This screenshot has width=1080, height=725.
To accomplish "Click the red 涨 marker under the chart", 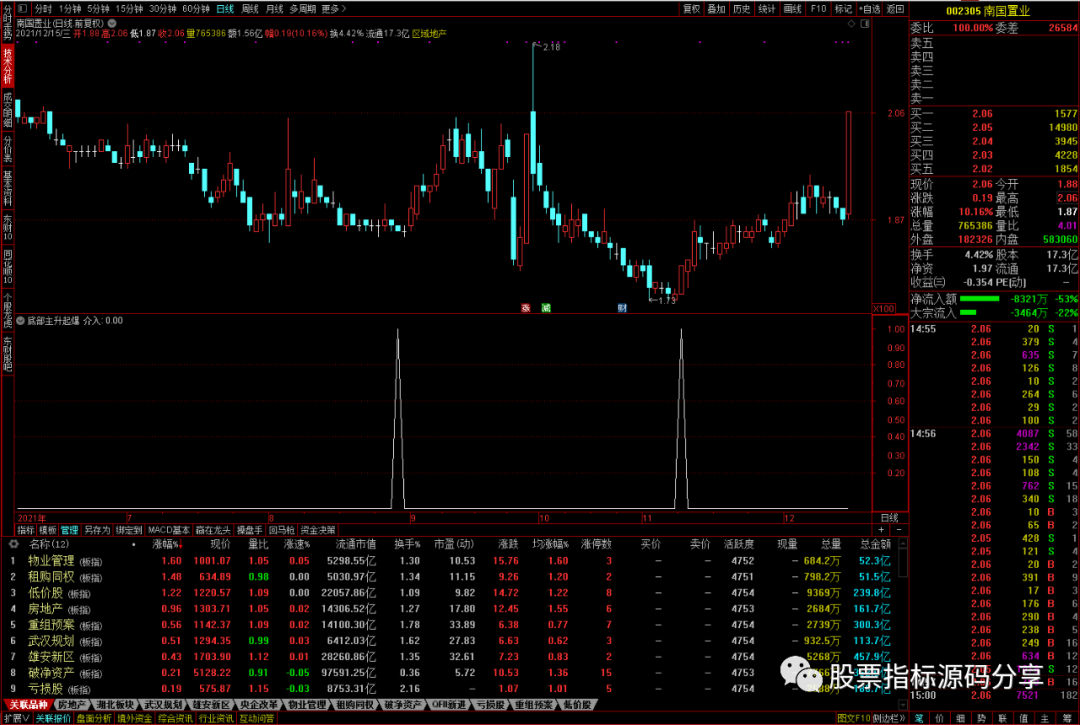I will pos(526,308).
